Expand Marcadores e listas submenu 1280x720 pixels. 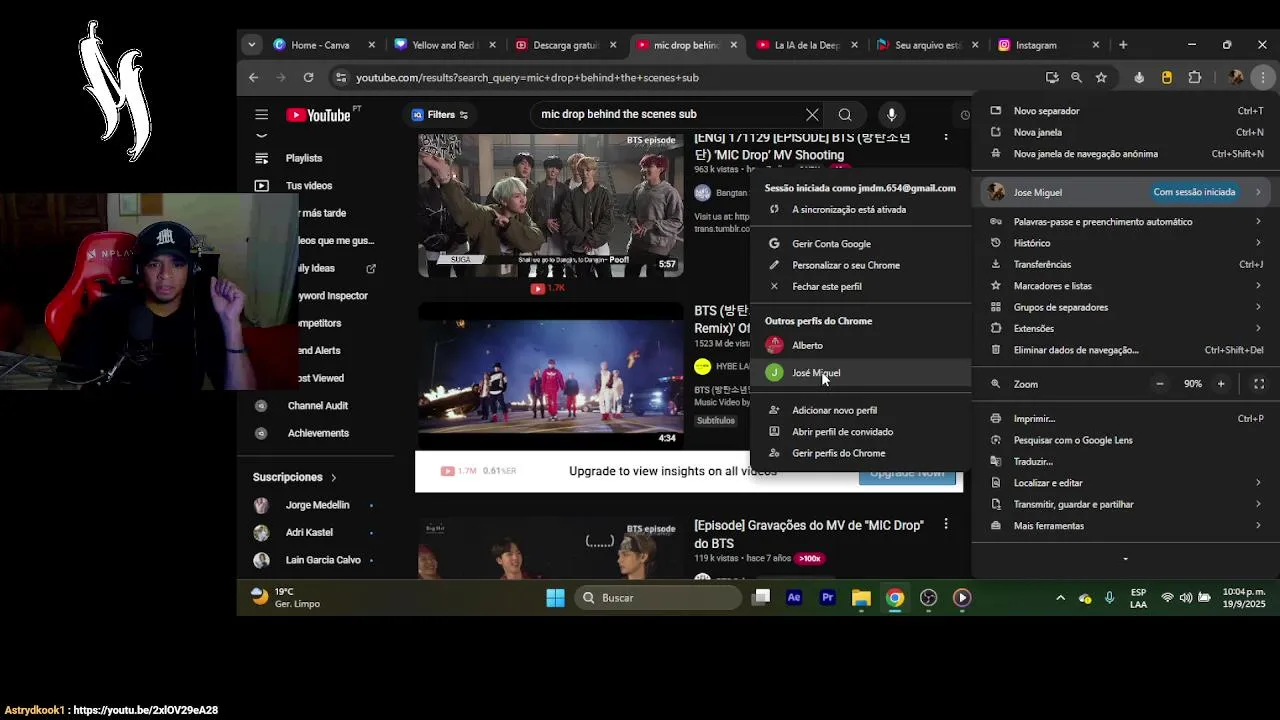pyautogui.click(x=1125, y=286)
